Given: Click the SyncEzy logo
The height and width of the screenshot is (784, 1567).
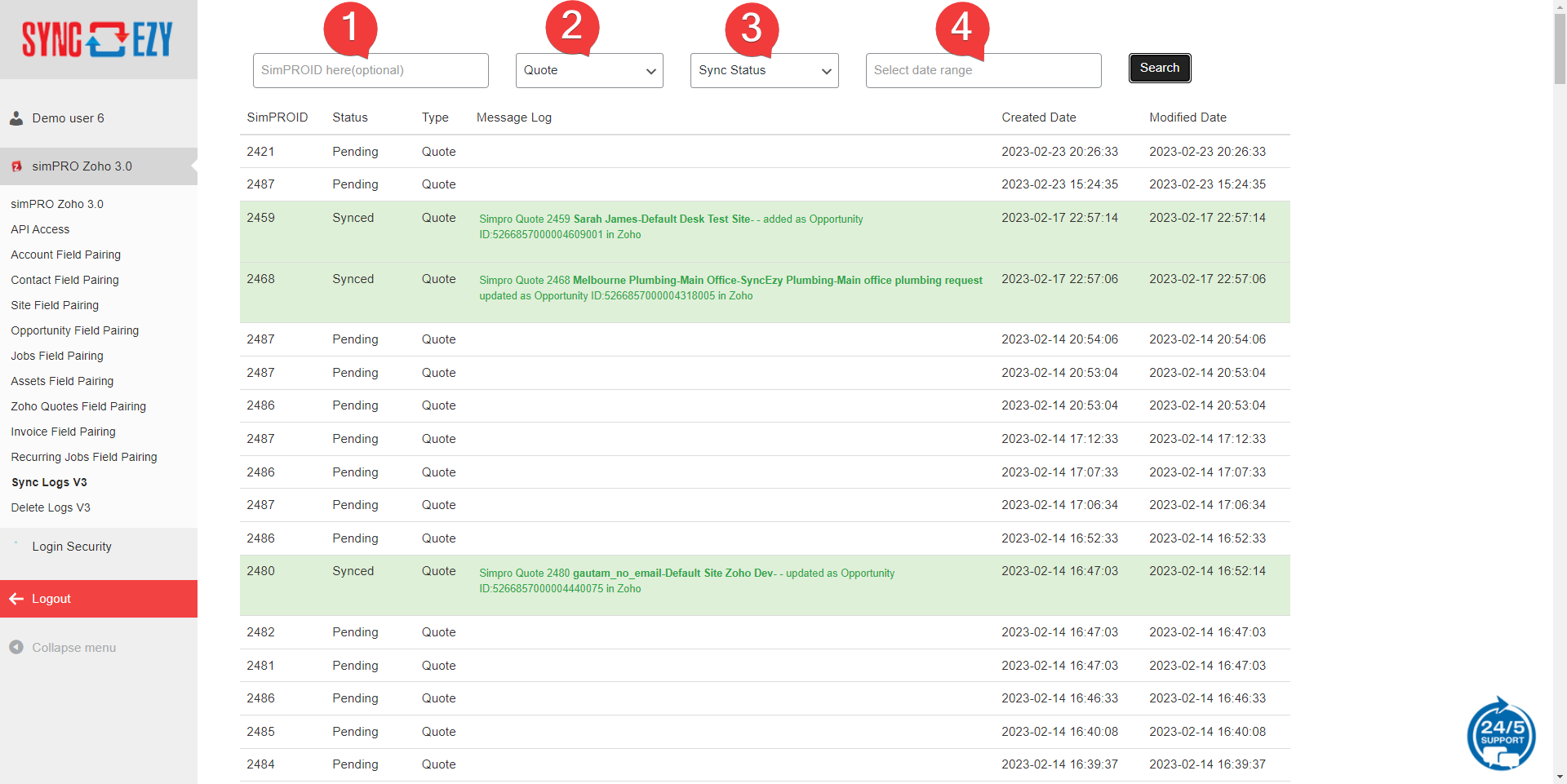Looking at the screenshot, I should [x=98, y=38].
